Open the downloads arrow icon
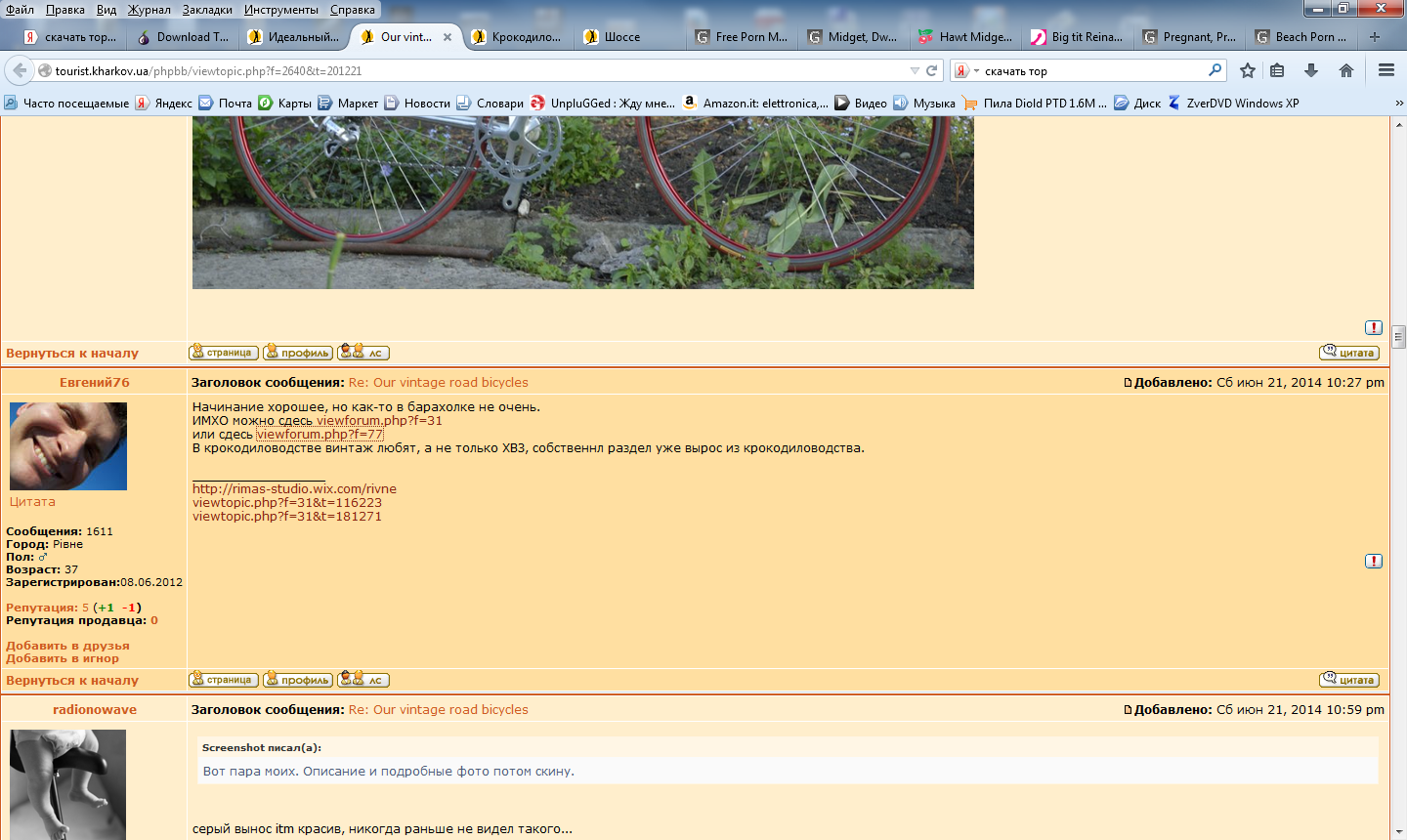1407x840 pixels. [1311, 70]
